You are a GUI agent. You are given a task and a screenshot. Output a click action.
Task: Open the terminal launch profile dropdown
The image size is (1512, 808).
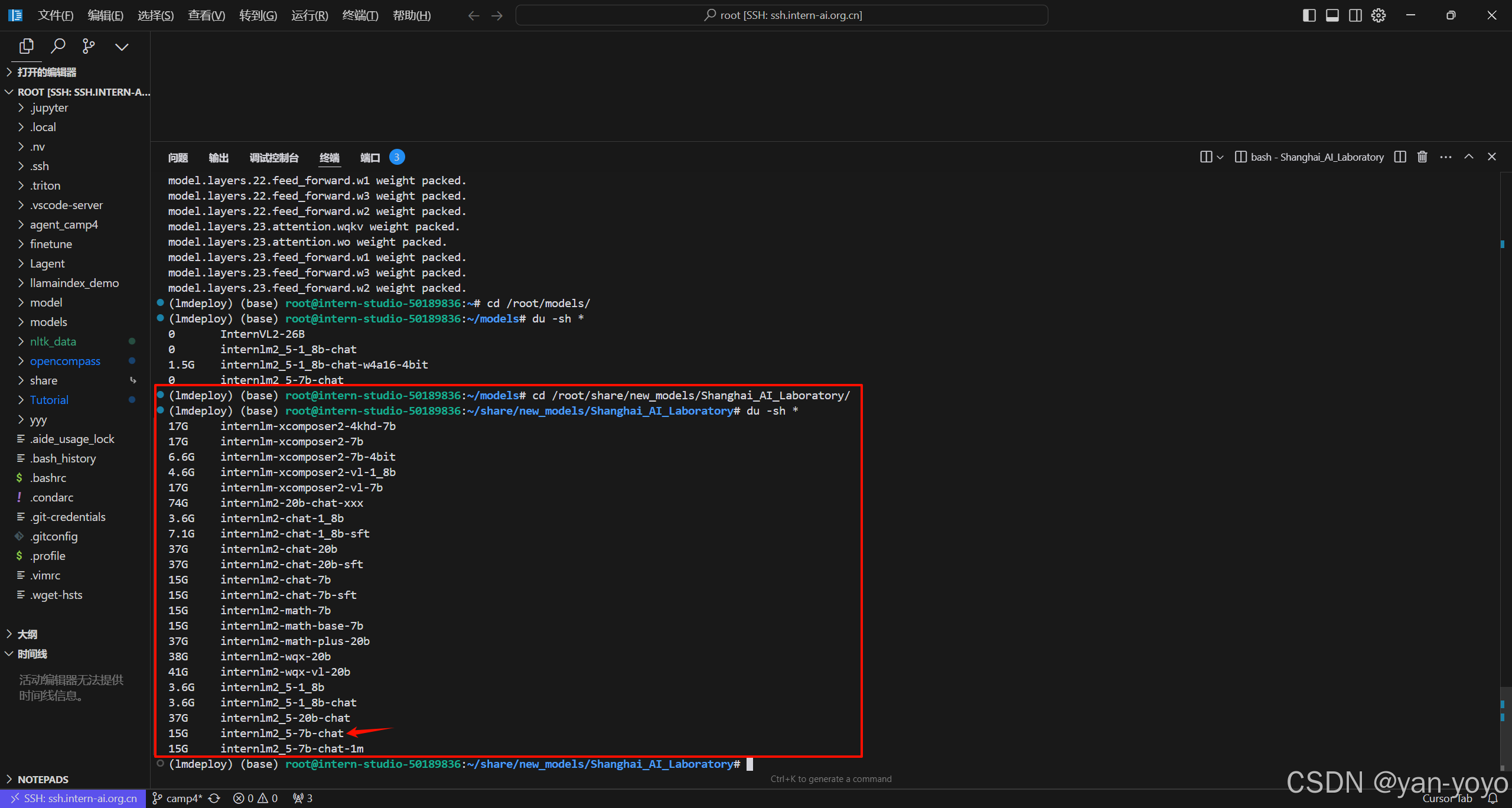[1218, 157]
